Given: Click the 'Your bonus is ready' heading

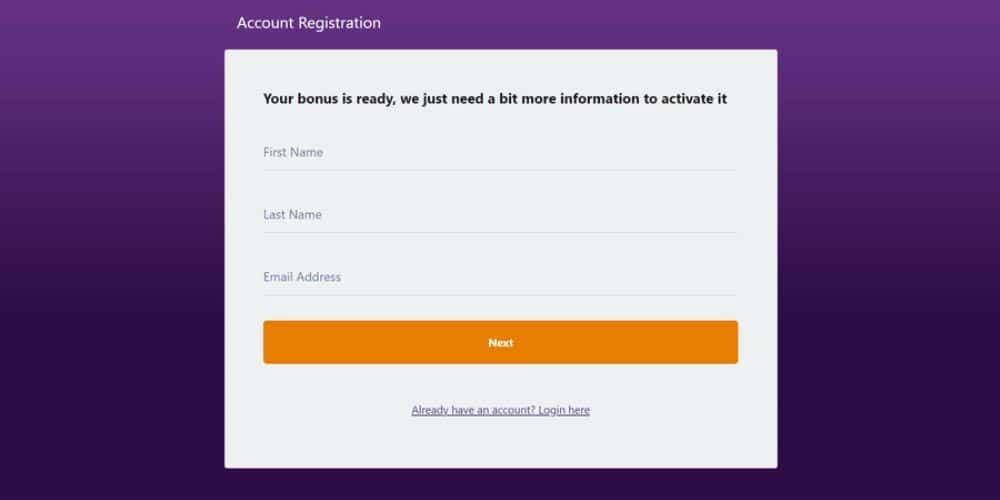Looking at the screenshot, I should pyautogui.click(x=494, y=99).
